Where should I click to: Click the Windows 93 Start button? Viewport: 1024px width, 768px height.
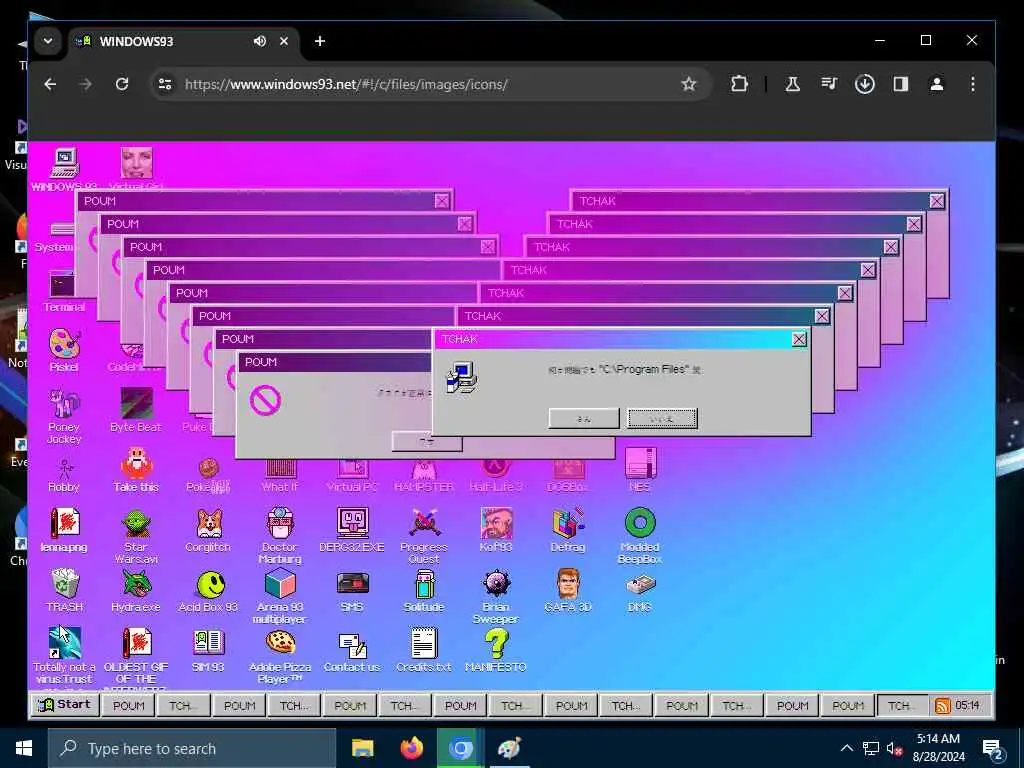coord(65,705)
